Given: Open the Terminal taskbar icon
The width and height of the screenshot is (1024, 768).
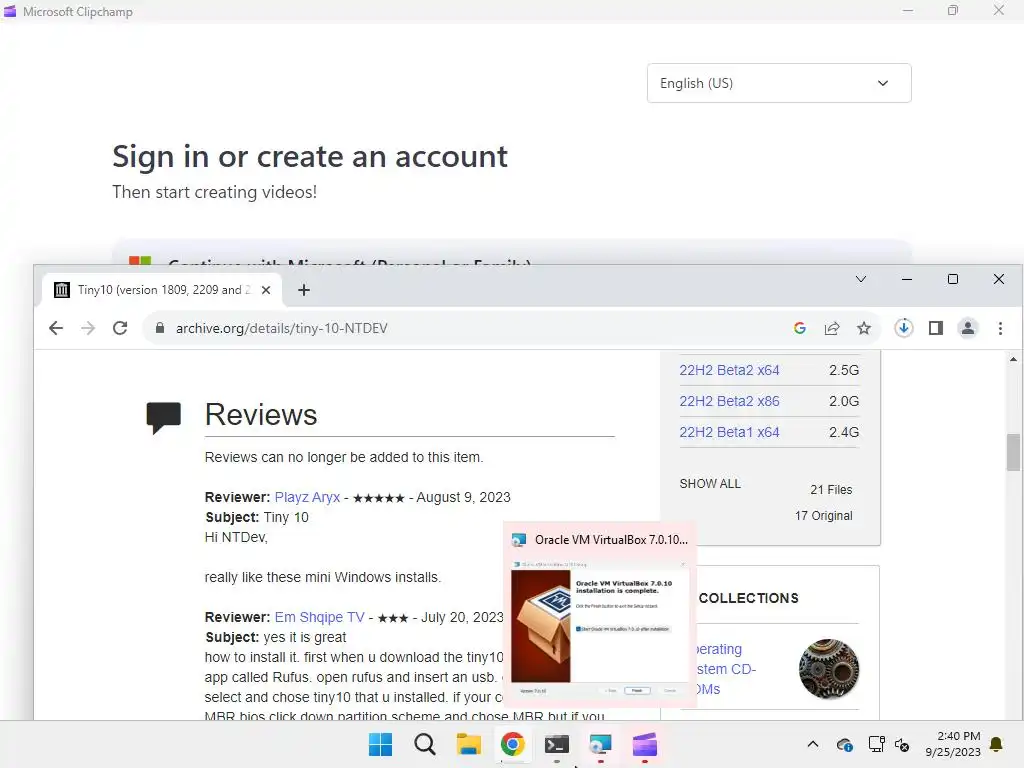Looking at the screenshot, I should tap(556, 744).
